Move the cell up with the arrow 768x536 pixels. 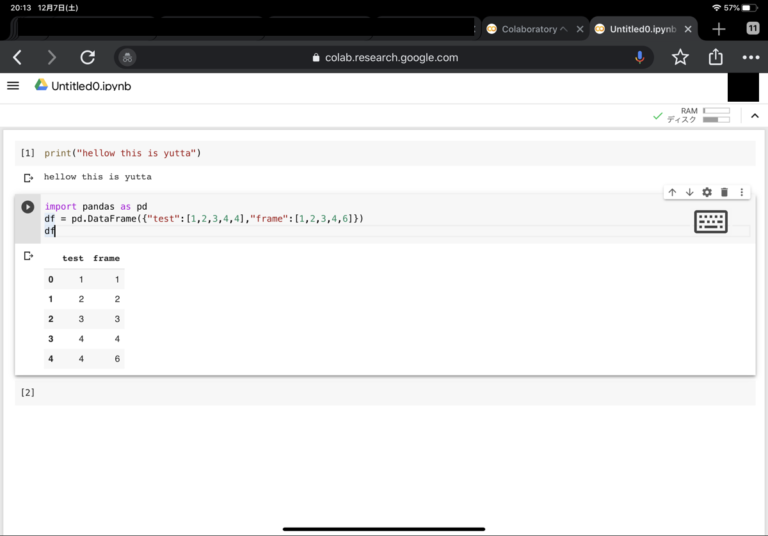point(672,192)
